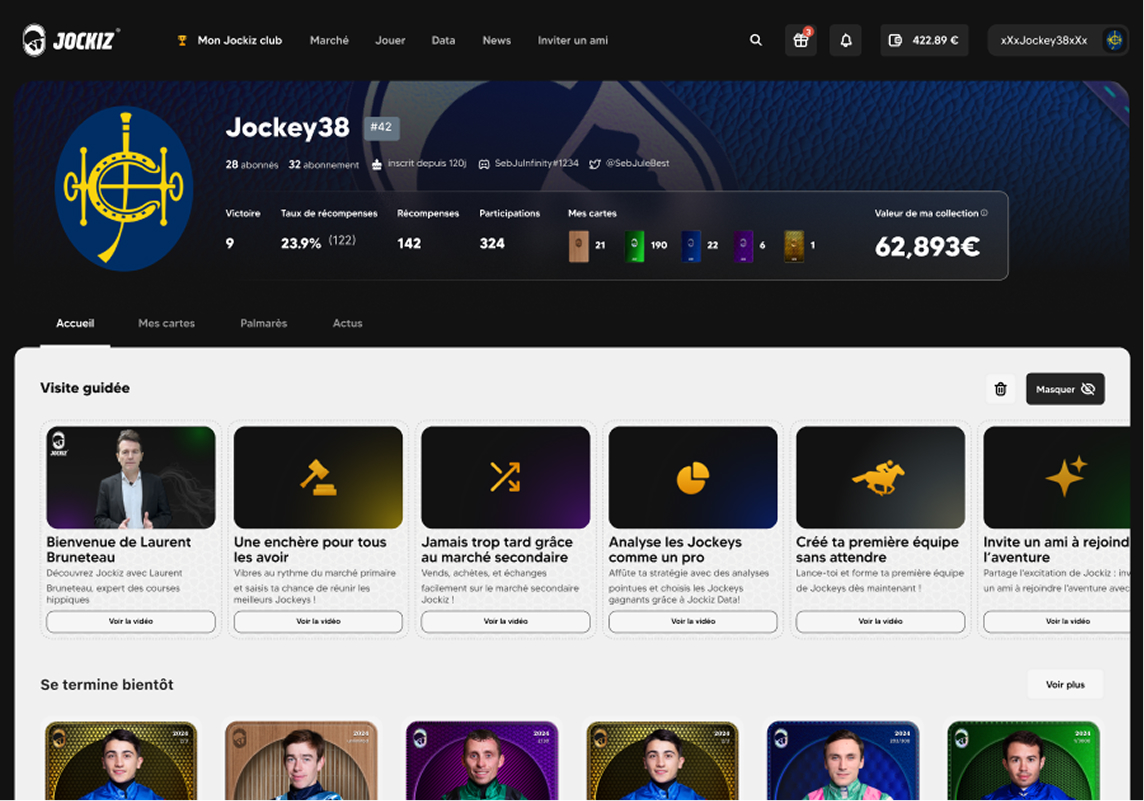Open the Twitter icon near @SebJuleBest
Viewport: 1144px width, 801px height.
click(x=596, y=163)
